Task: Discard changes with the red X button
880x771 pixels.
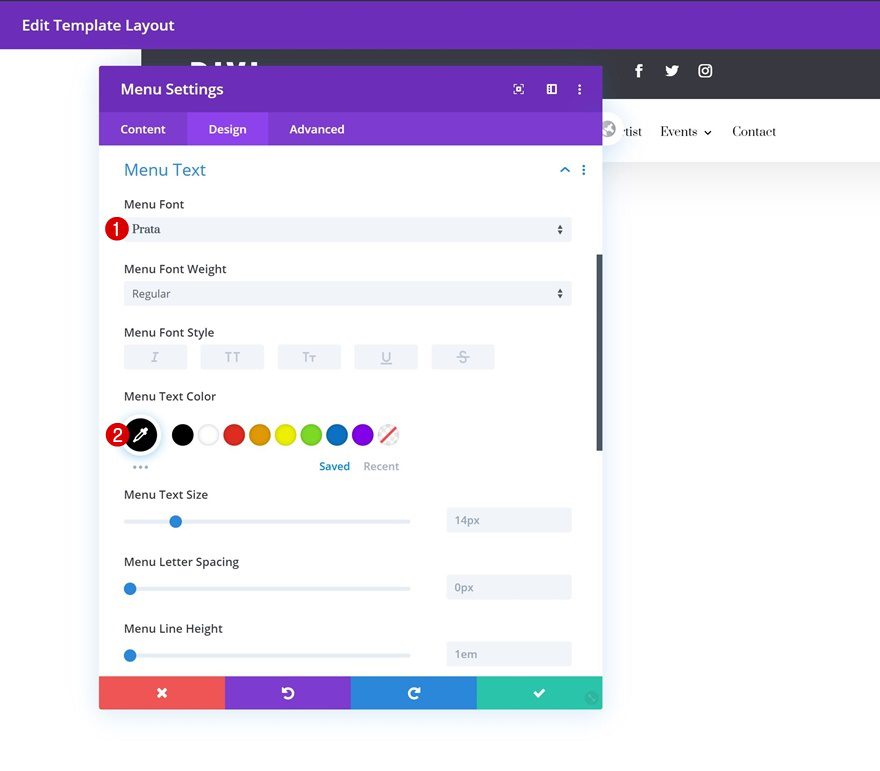Action: click(162, 693)
